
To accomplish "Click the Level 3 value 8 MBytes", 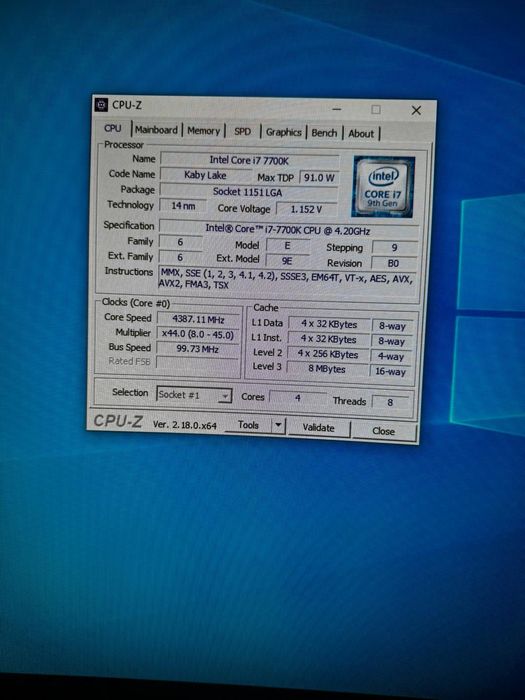I will (x=327, y=369).
